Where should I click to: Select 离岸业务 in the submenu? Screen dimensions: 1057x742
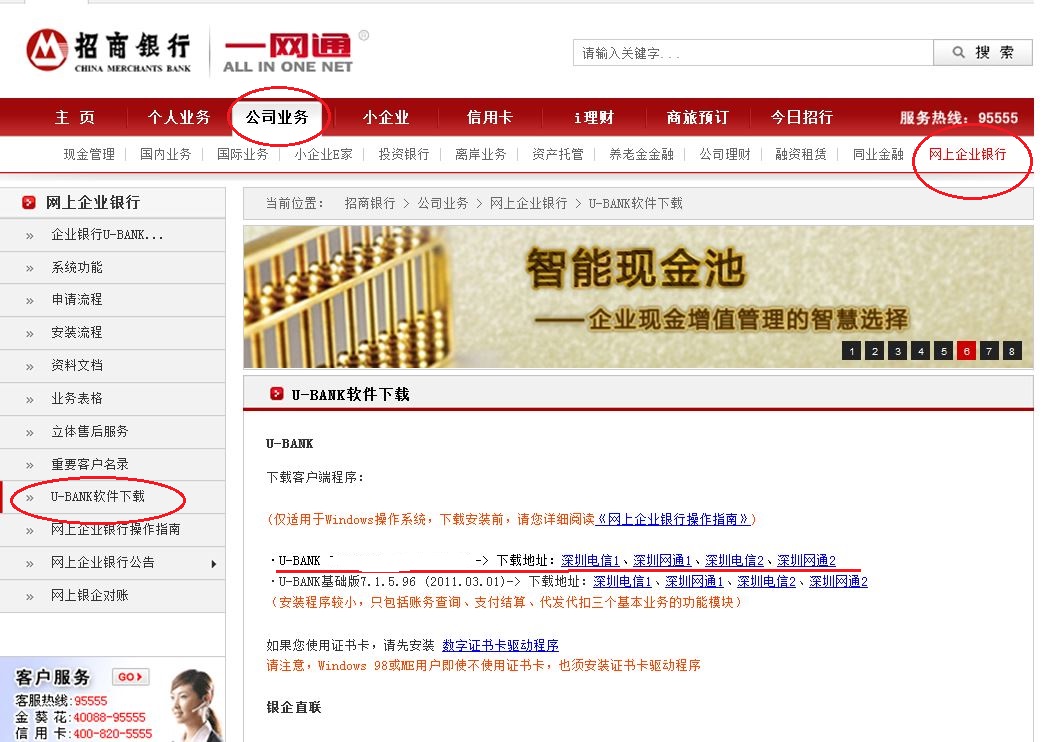pyautogui.click(x=481, y=154)
